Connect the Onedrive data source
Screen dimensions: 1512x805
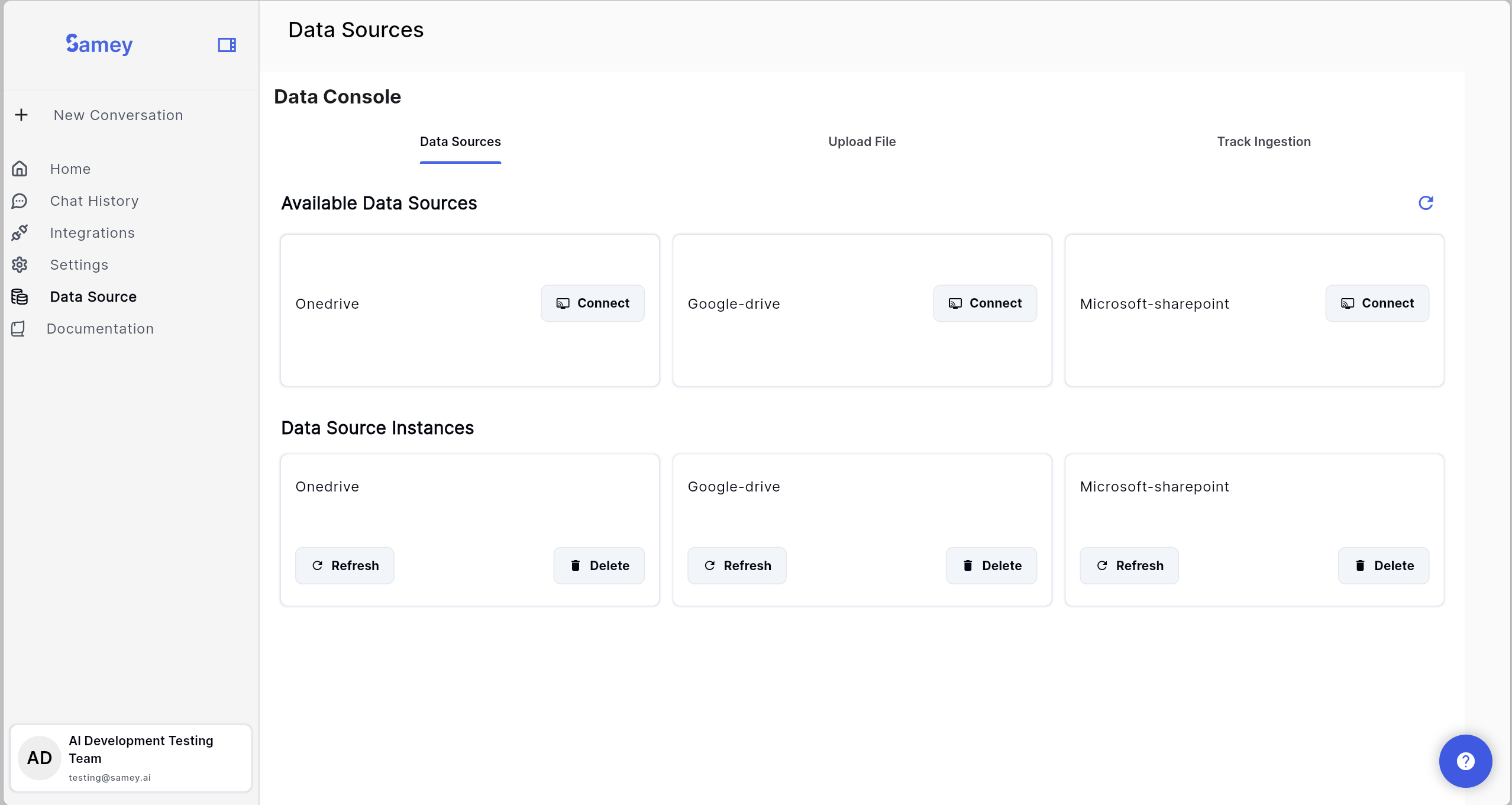pos(592,303)
